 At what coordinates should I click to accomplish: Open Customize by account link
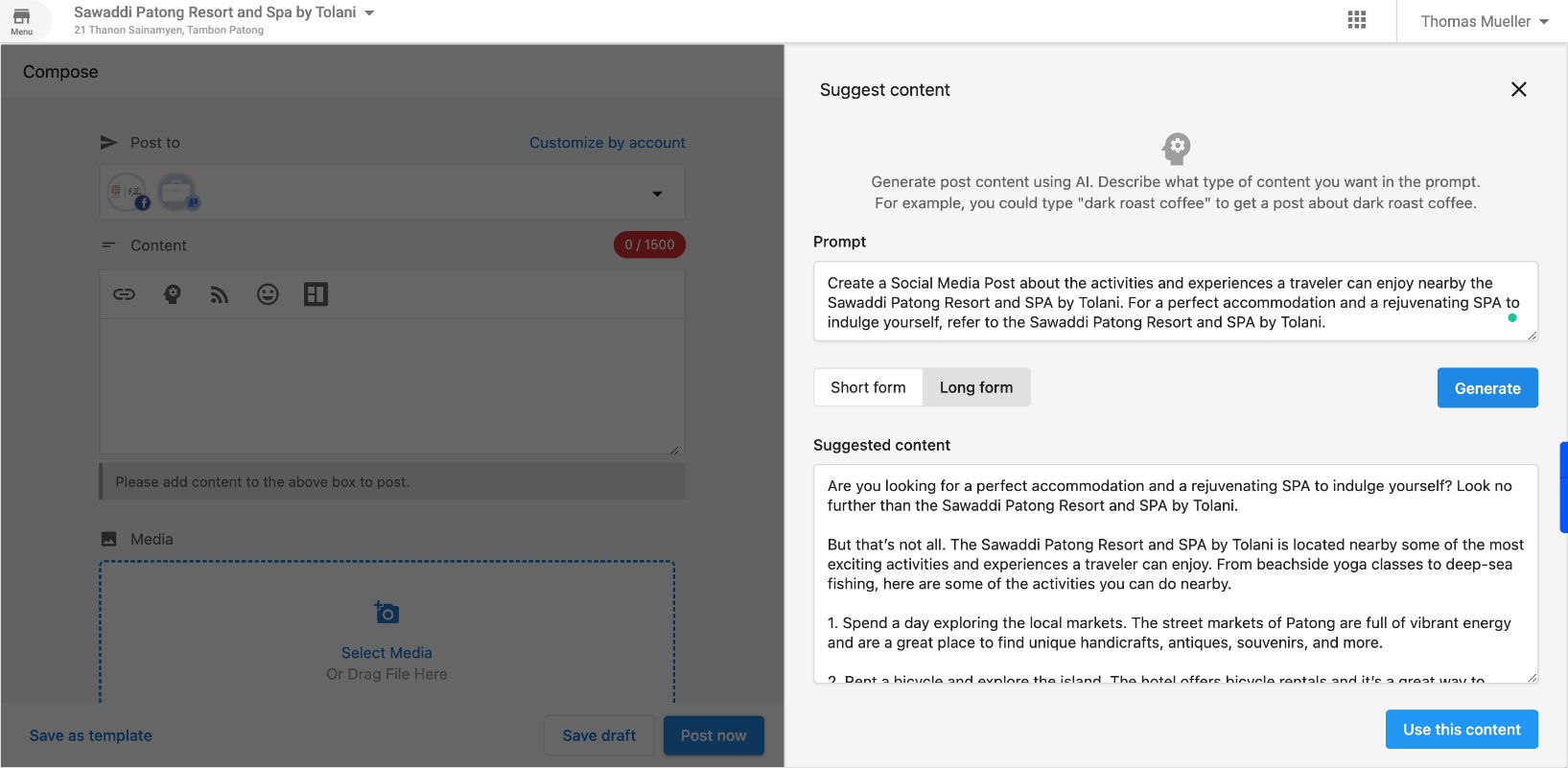point(607,143)
